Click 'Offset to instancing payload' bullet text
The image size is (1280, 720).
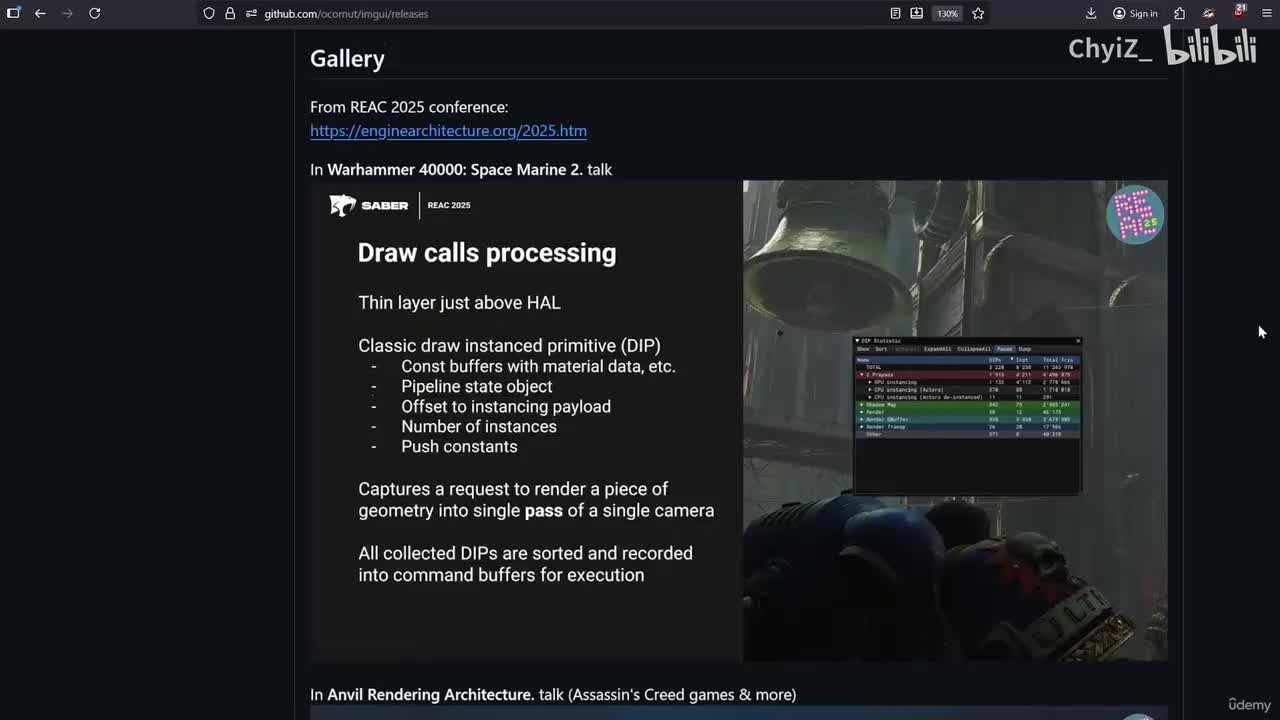tap(506, 406)
